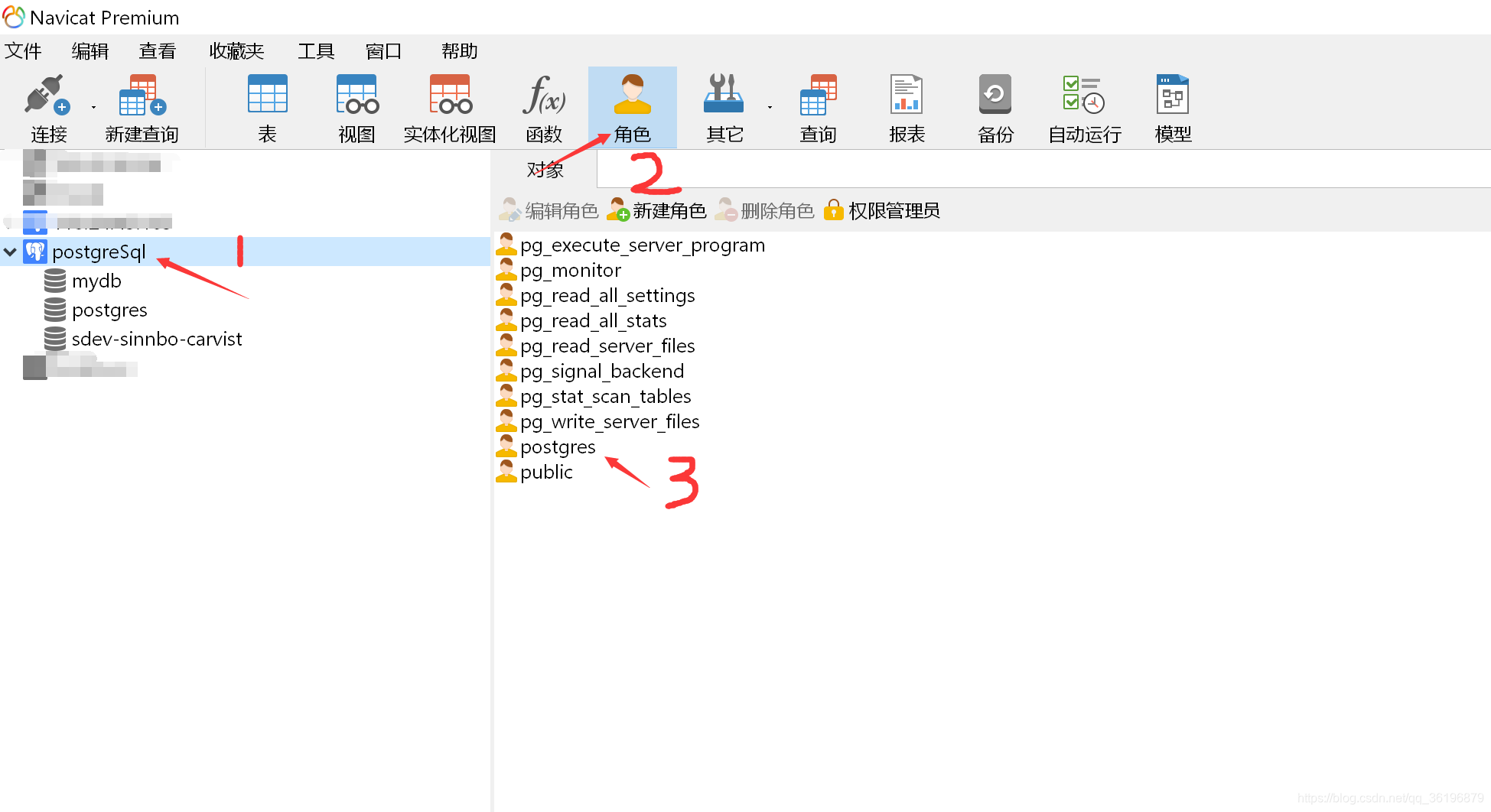Click the mydb database icon
The height and width of the screenshot is (812, 1491).
(55, 281)
